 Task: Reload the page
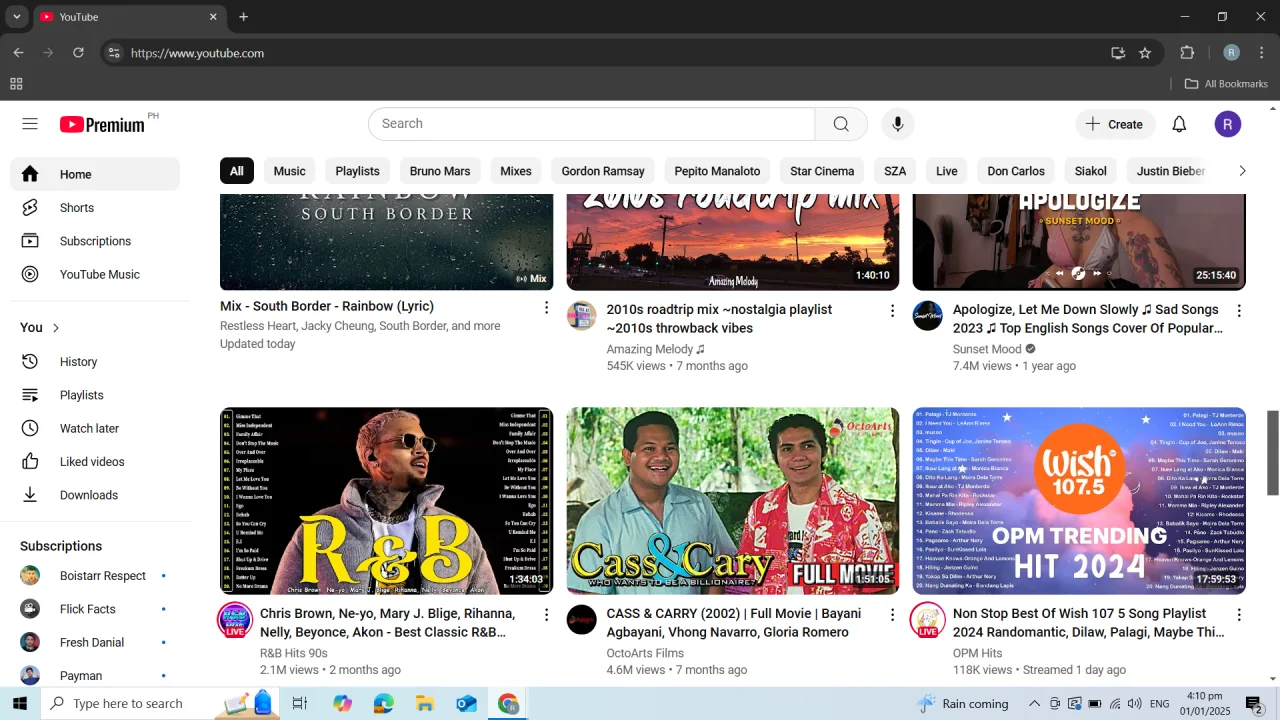pos(78,53)
